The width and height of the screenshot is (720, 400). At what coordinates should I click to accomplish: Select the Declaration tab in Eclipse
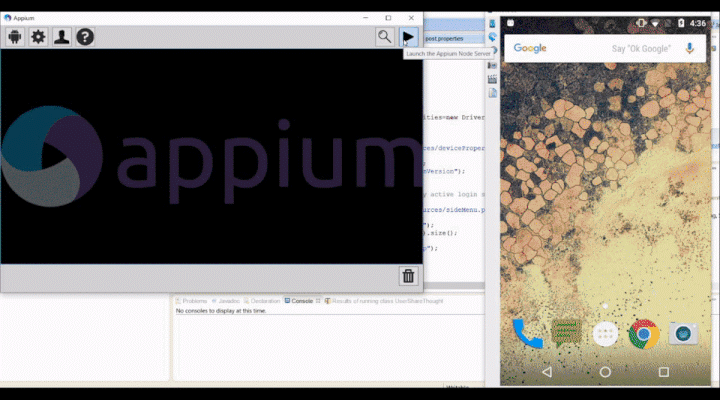[x=262, y=301]
